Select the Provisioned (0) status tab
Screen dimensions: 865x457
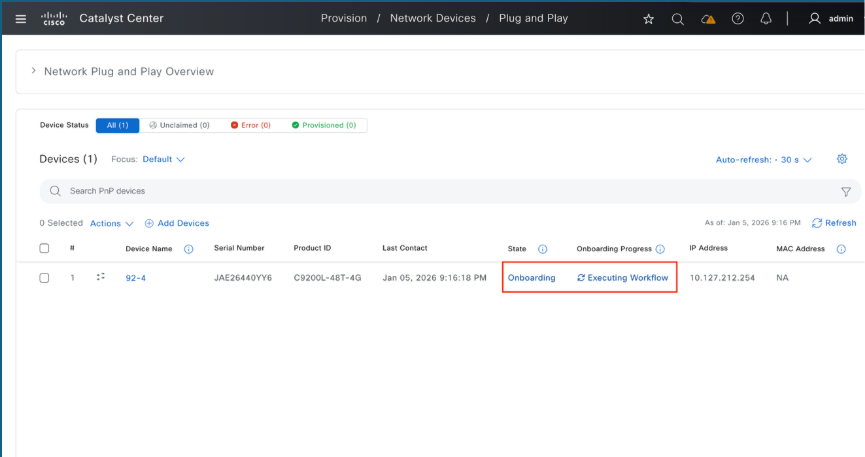click(324, 125)
